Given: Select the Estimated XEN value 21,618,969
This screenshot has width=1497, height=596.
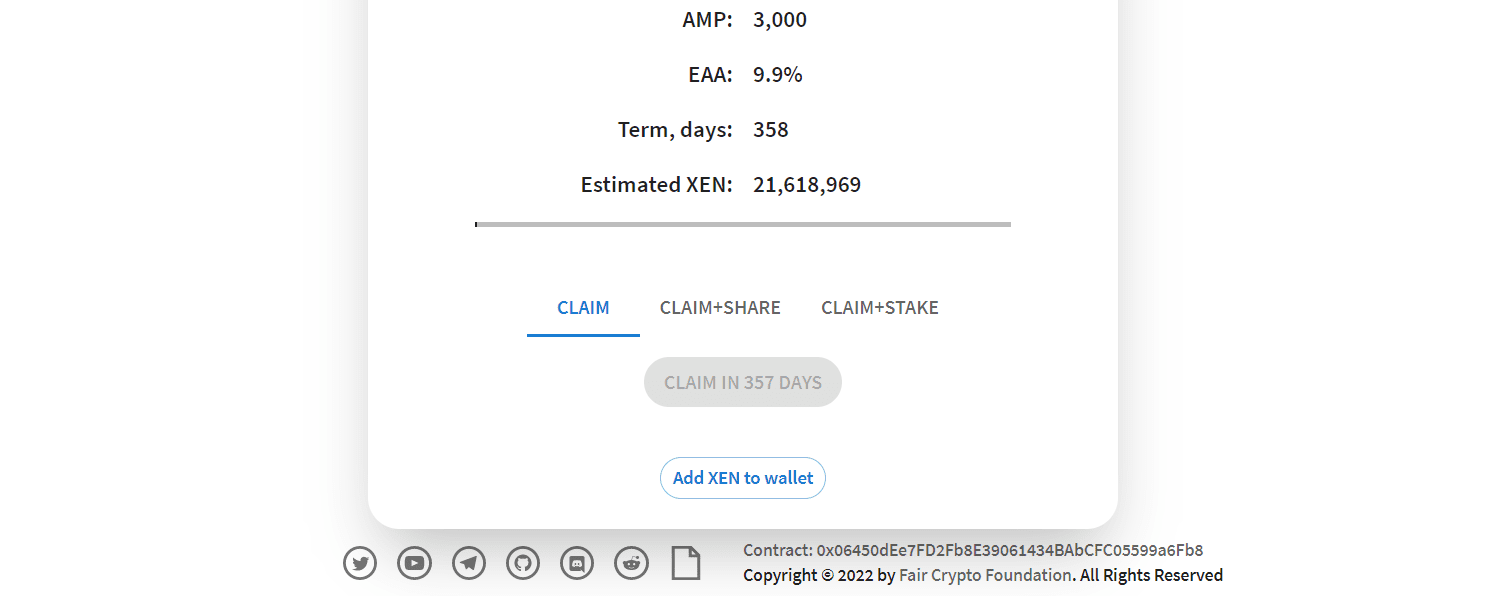Looking at the screenshot, I should pyautogui.click(x=807, y=184).
